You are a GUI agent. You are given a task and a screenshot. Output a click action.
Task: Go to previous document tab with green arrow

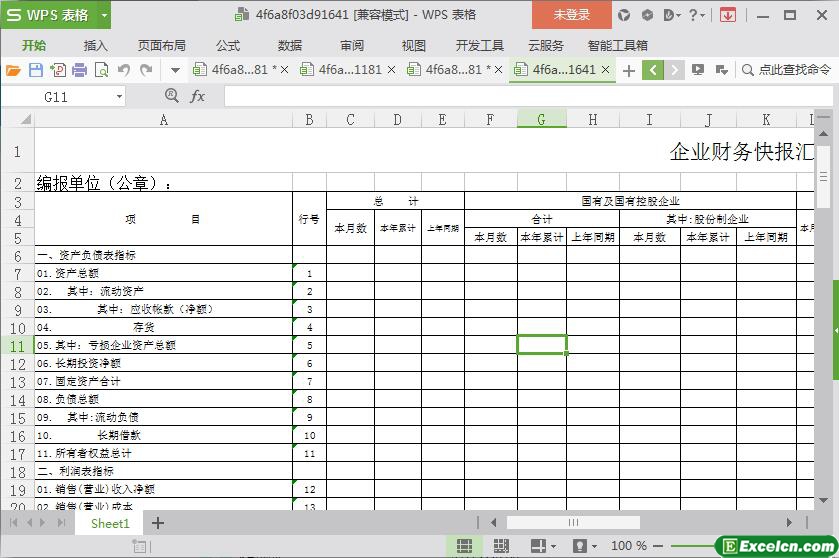tap(653, 70)
